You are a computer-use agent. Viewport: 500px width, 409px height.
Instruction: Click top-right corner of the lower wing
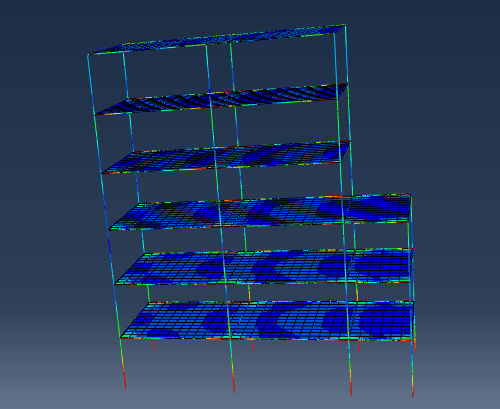[x=410, y=194]
